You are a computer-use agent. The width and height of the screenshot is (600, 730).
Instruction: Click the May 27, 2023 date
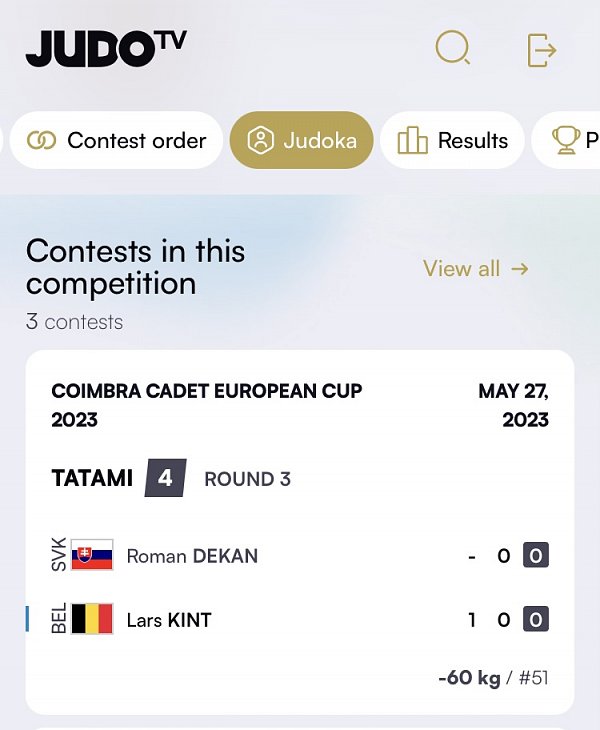tap(514, 404)
